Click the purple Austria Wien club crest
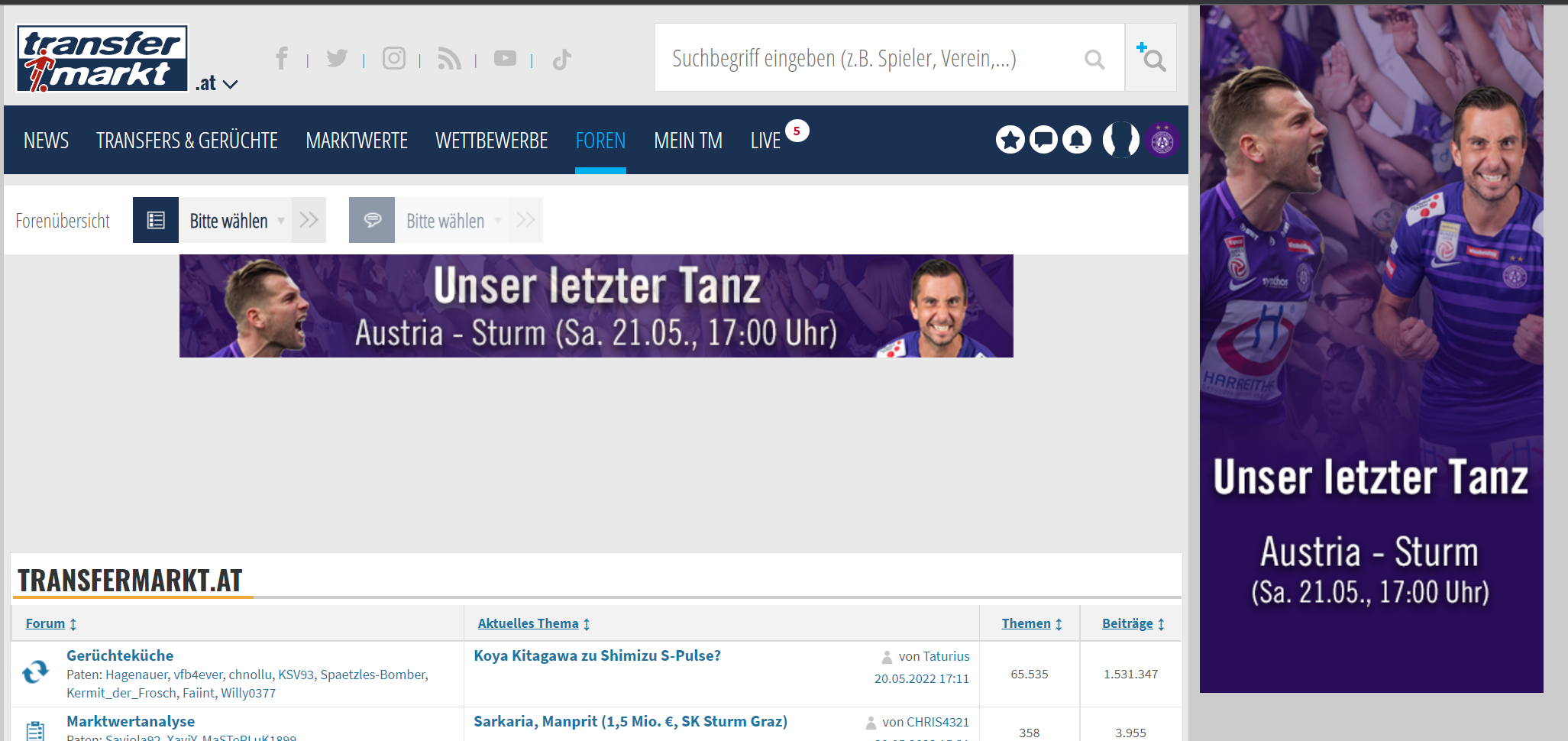This screenshot has width=1568, height=741. pos(1162,141)
